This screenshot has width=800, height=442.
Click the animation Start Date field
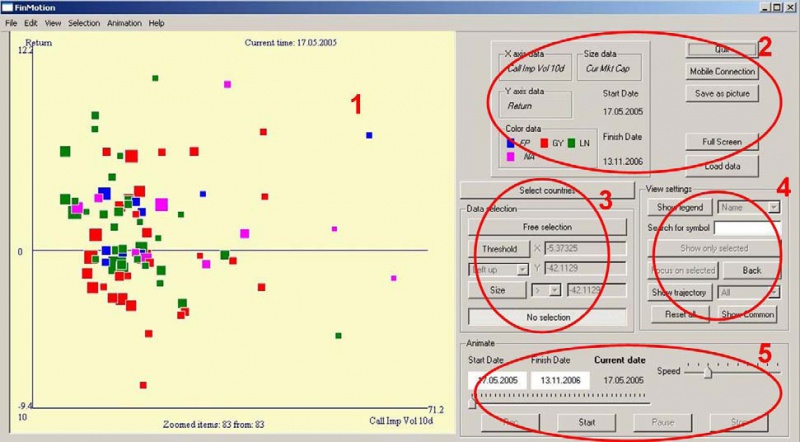pos(497,380)
